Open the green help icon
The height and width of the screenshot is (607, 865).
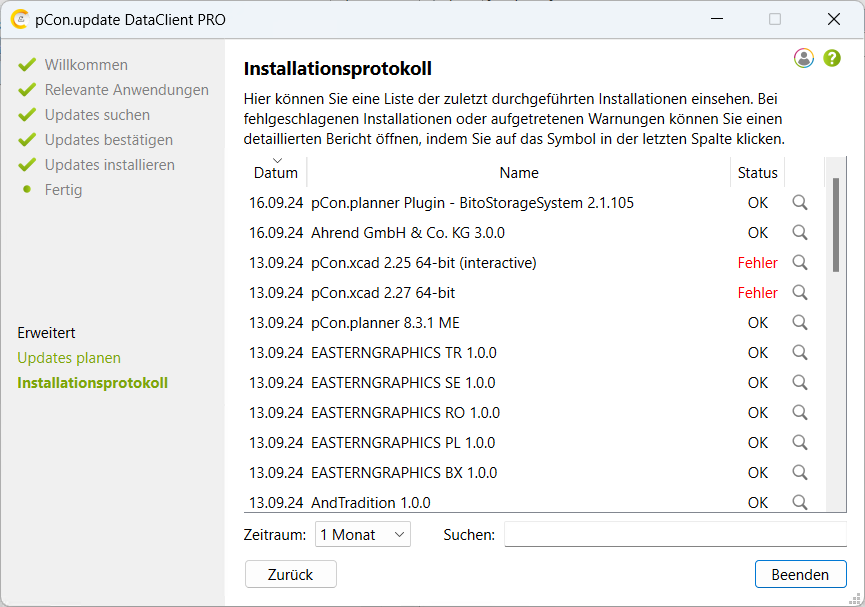point(832,58)
